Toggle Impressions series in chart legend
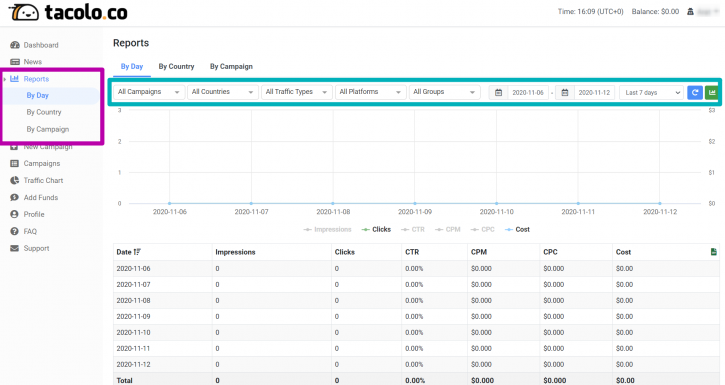725x385 pixels. point(327,229)
